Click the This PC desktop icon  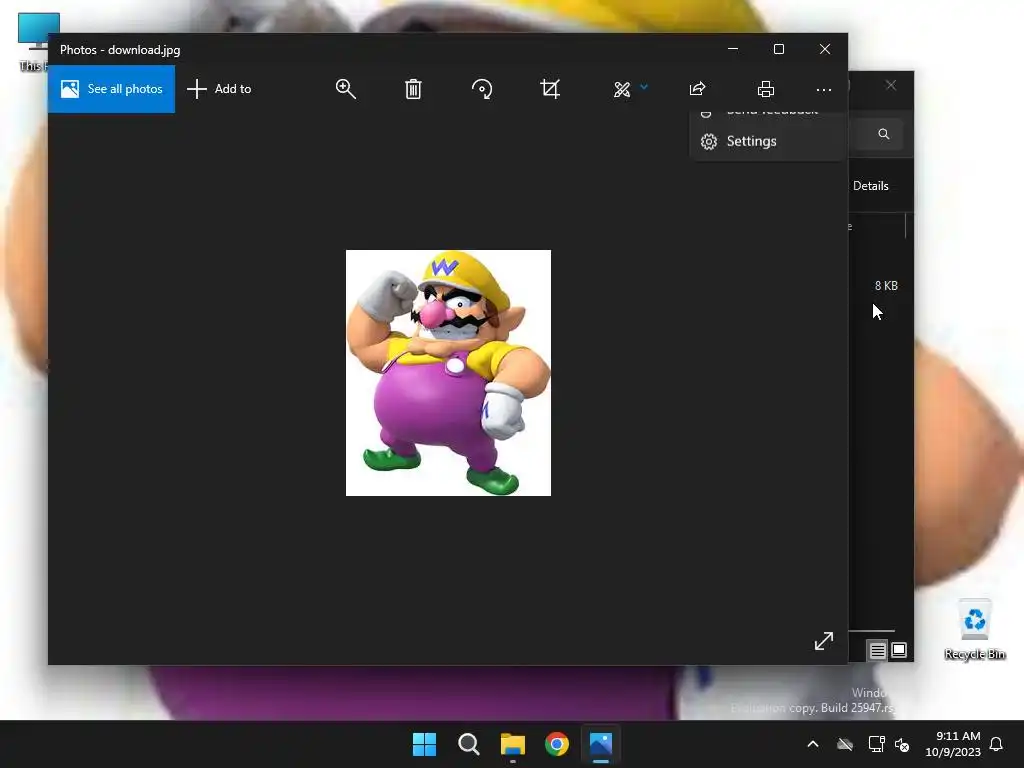point(33,42)
